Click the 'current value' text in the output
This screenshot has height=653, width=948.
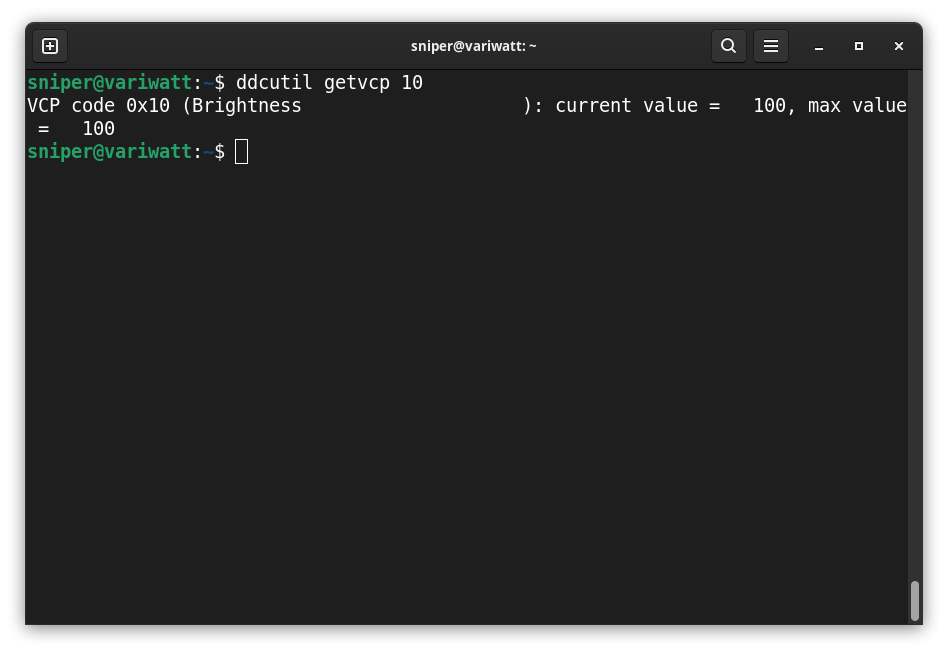[626, 106]
